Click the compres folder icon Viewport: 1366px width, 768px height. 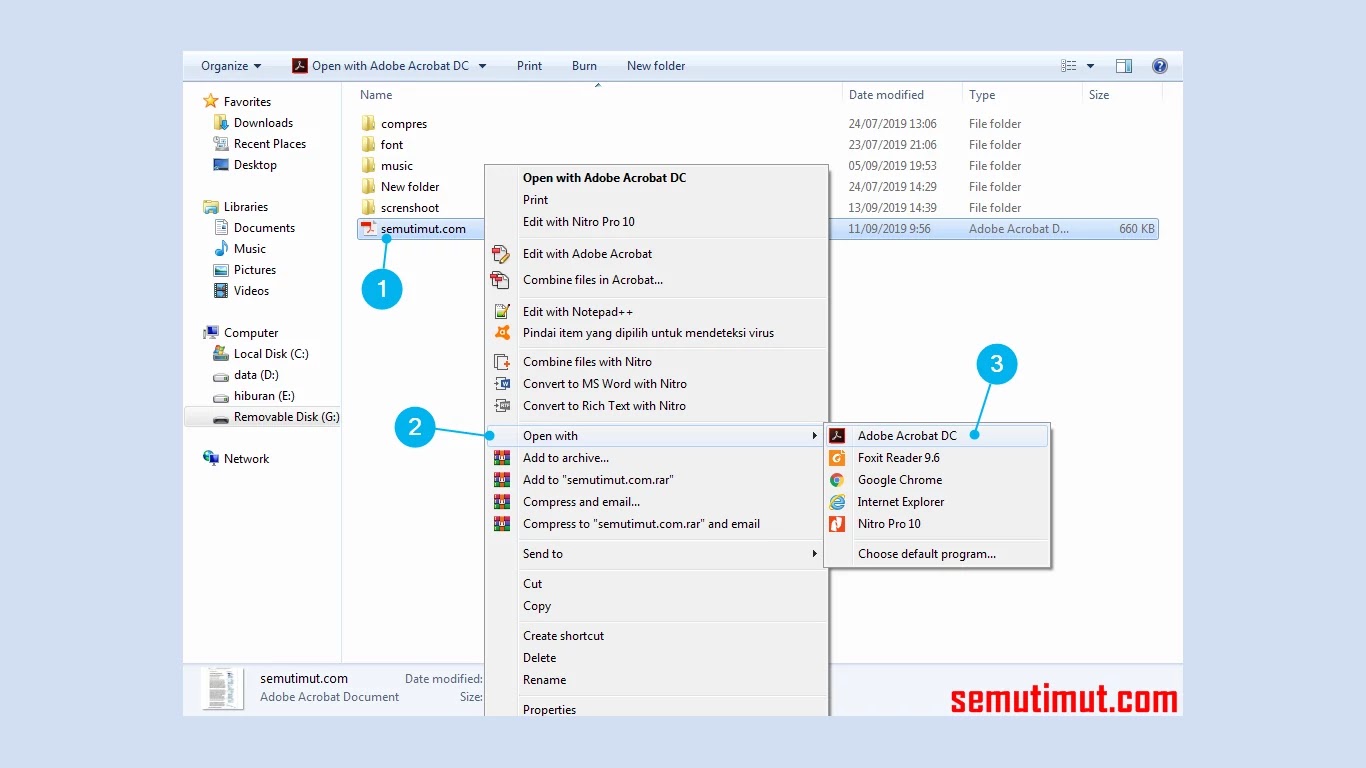pyautogui.click(x=369, y=124)
